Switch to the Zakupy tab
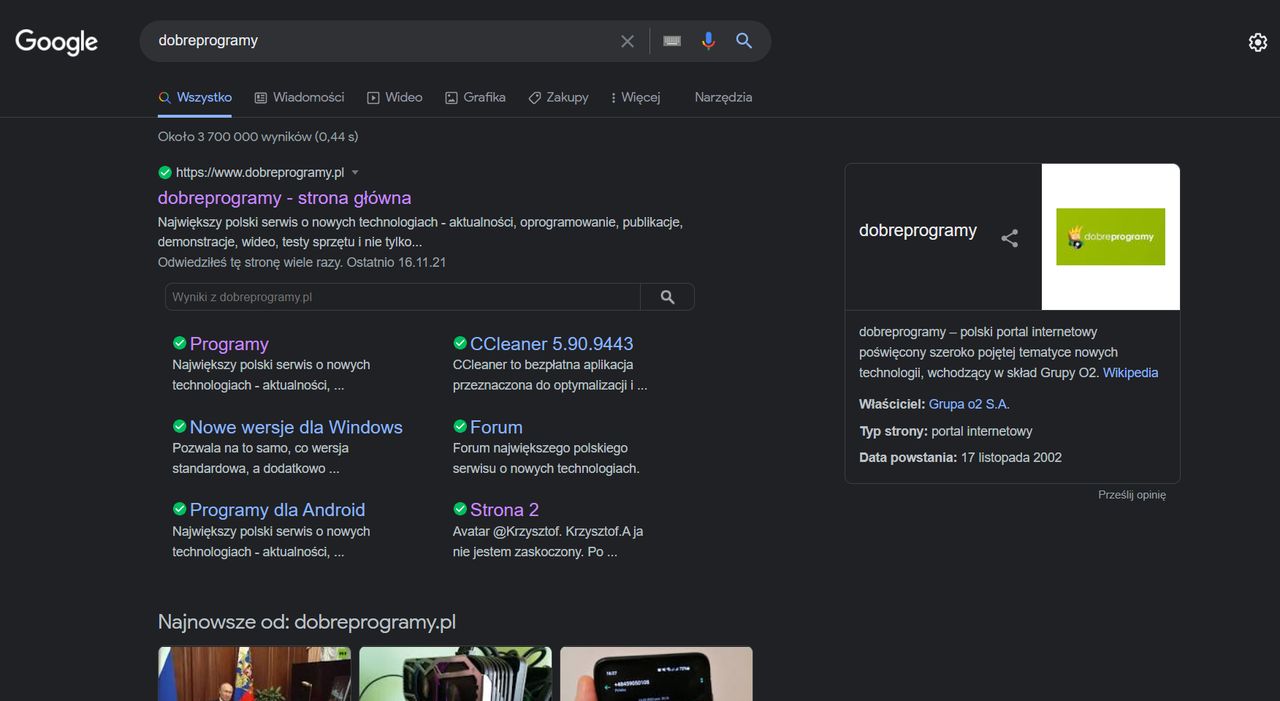Viewport: 1280px width, 701px height. [x=558, y=97]
